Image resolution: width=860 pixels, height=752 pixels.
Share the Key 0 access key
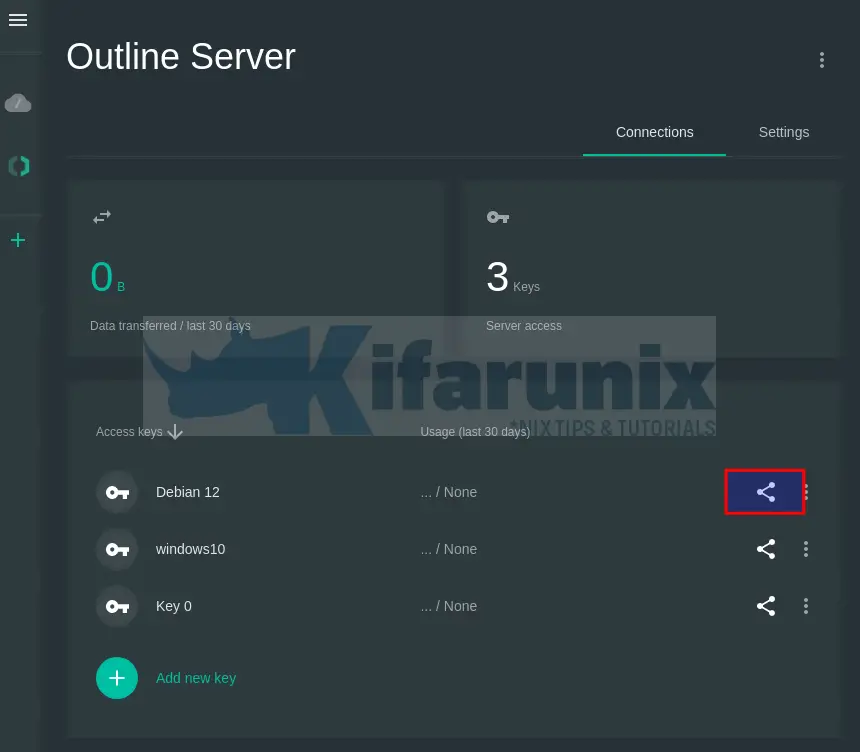pos(765,606)
